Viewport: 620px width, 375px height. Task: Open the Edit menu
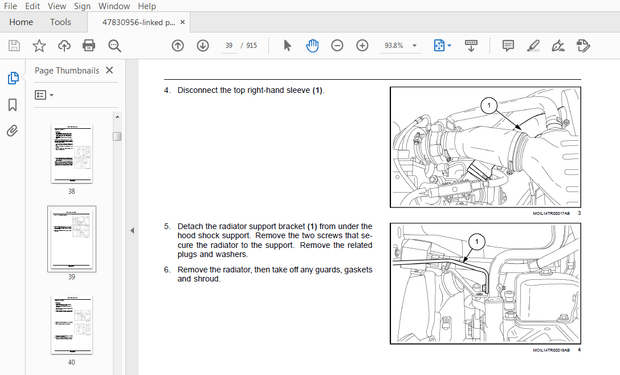click(x=32, y=6)
